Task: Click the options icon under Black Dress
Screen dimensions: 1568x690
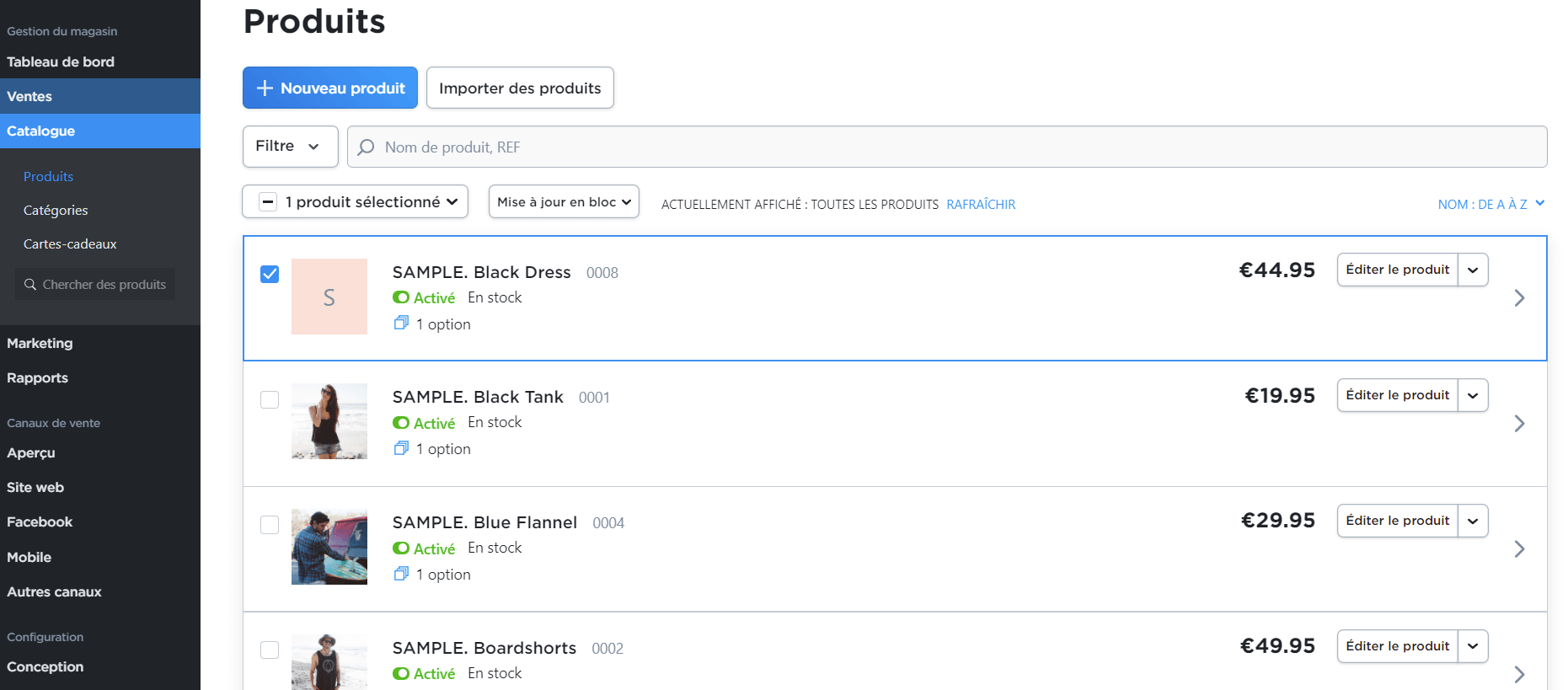Action: click(x=401, y=324)
